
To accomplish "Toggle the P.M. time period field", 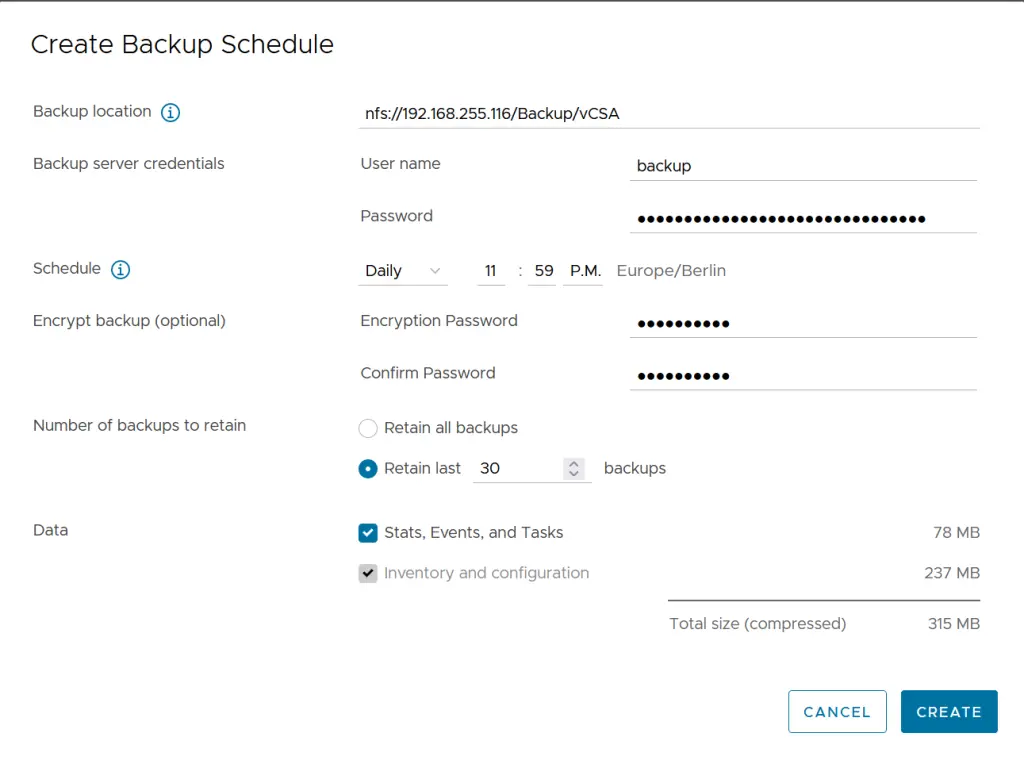I will click(584, 270).
